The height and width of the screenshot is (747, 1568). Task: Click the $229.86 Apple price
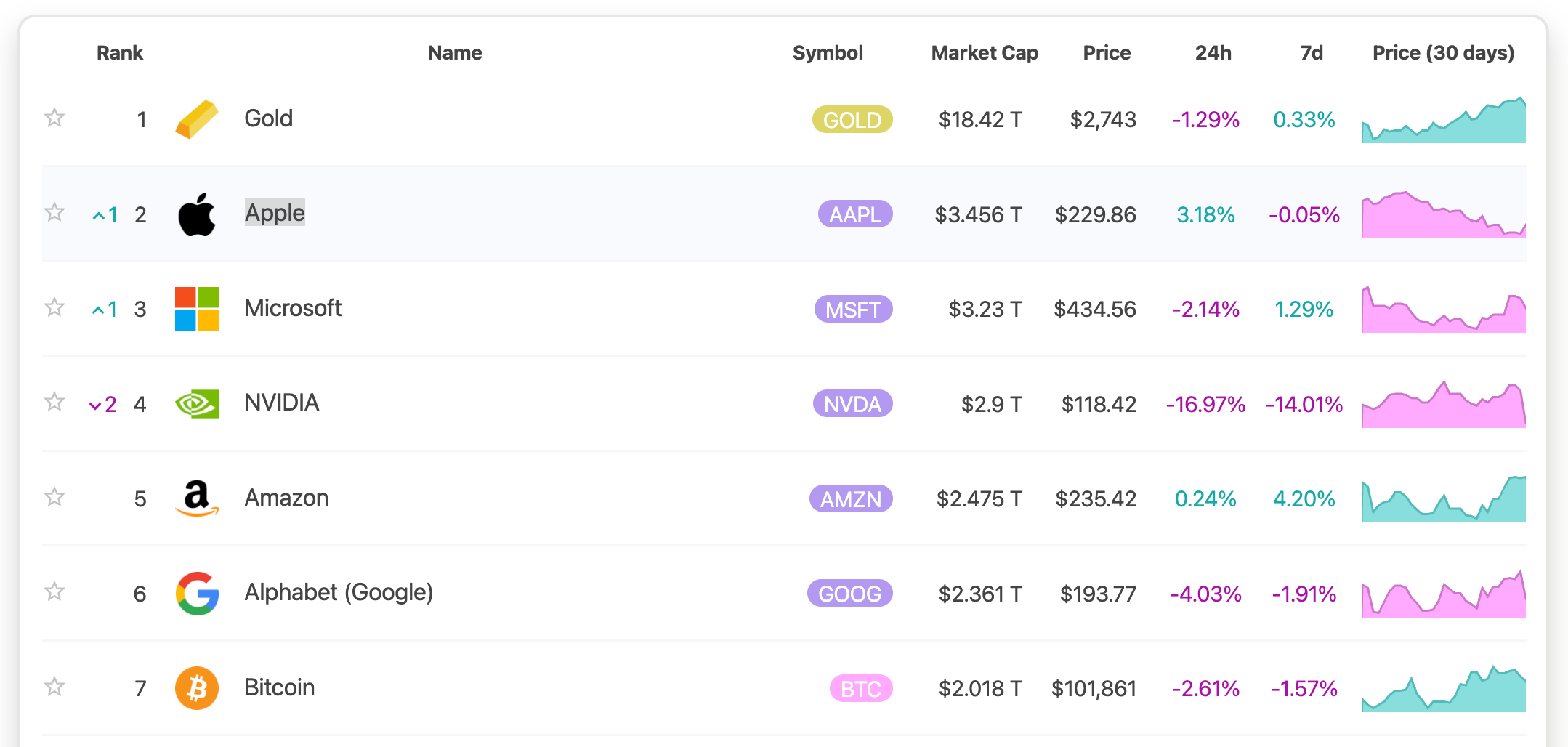click(x=1096, y=214)
